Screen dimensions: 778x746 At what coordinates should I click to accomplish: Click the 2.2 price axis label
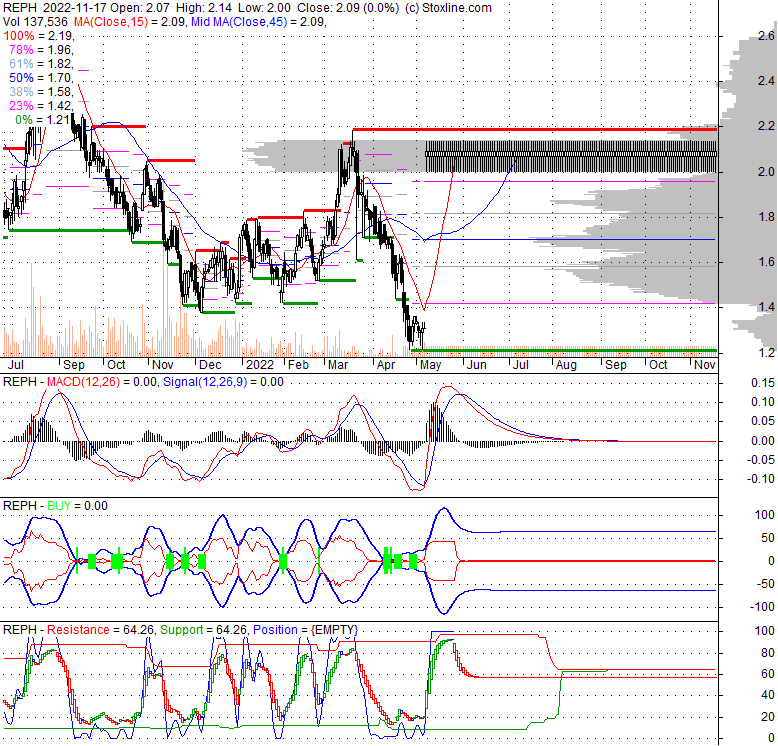pyautogui.click(x=766, y=126)
